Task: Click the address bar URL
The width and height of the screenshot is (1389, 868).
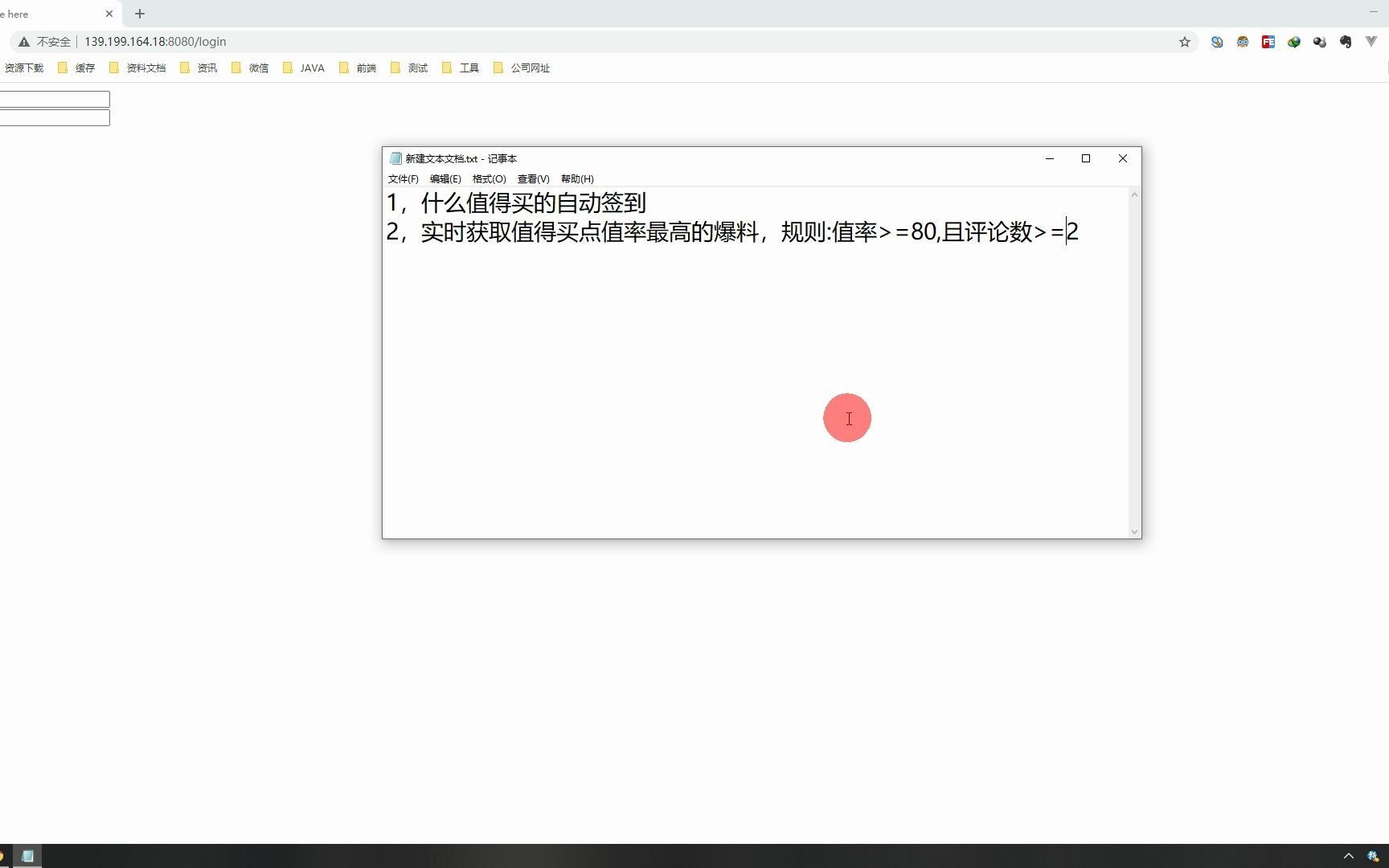Action: 155,42
